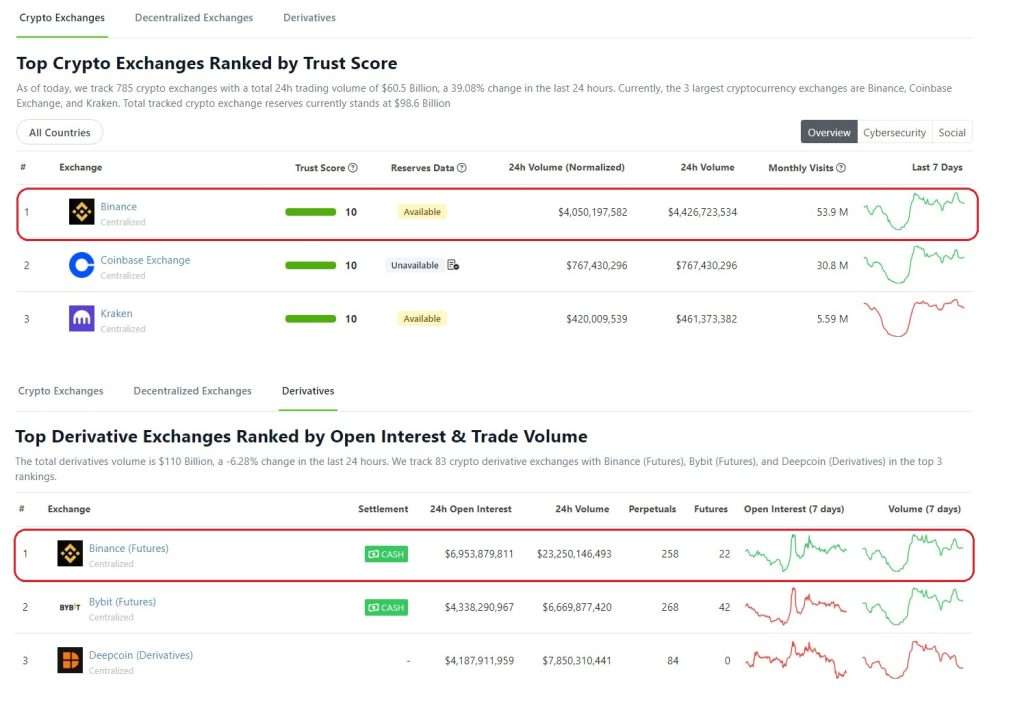Select the Overview view button
This screenshot has width=1024, height=704.
829,133
